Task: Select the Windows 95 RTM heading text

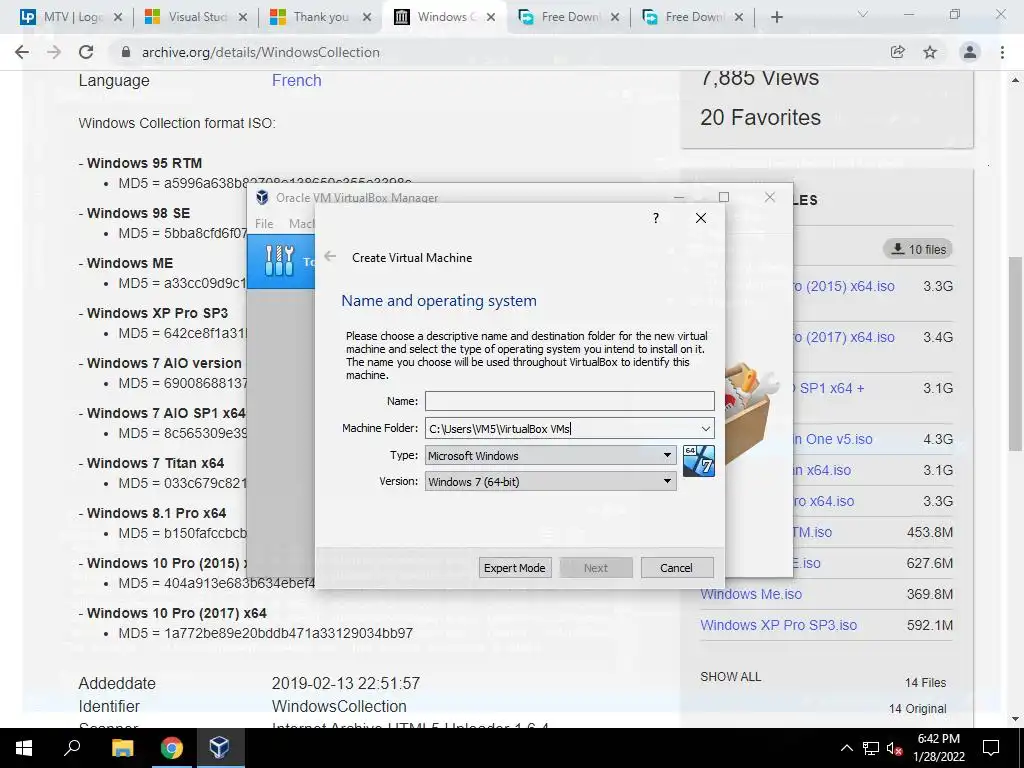Action: click(144, 163)
